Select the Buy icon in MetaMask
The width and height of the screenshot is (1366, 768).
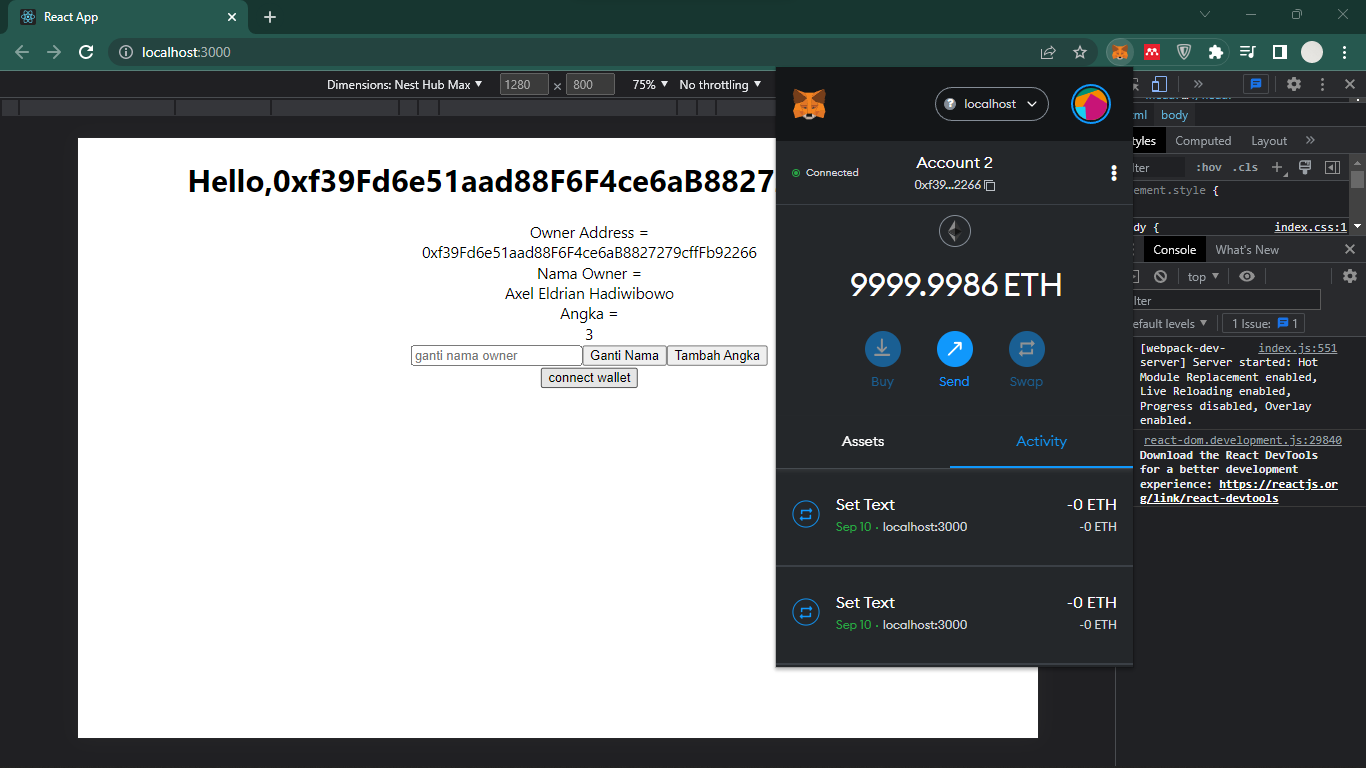tap(882, 347)
